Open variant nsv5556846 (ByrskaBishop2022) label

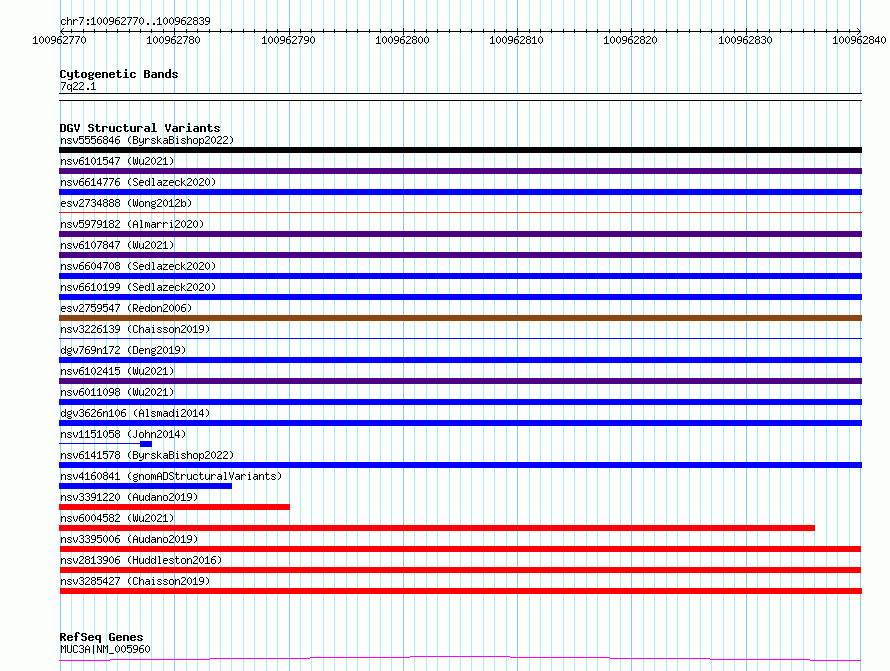147,140
